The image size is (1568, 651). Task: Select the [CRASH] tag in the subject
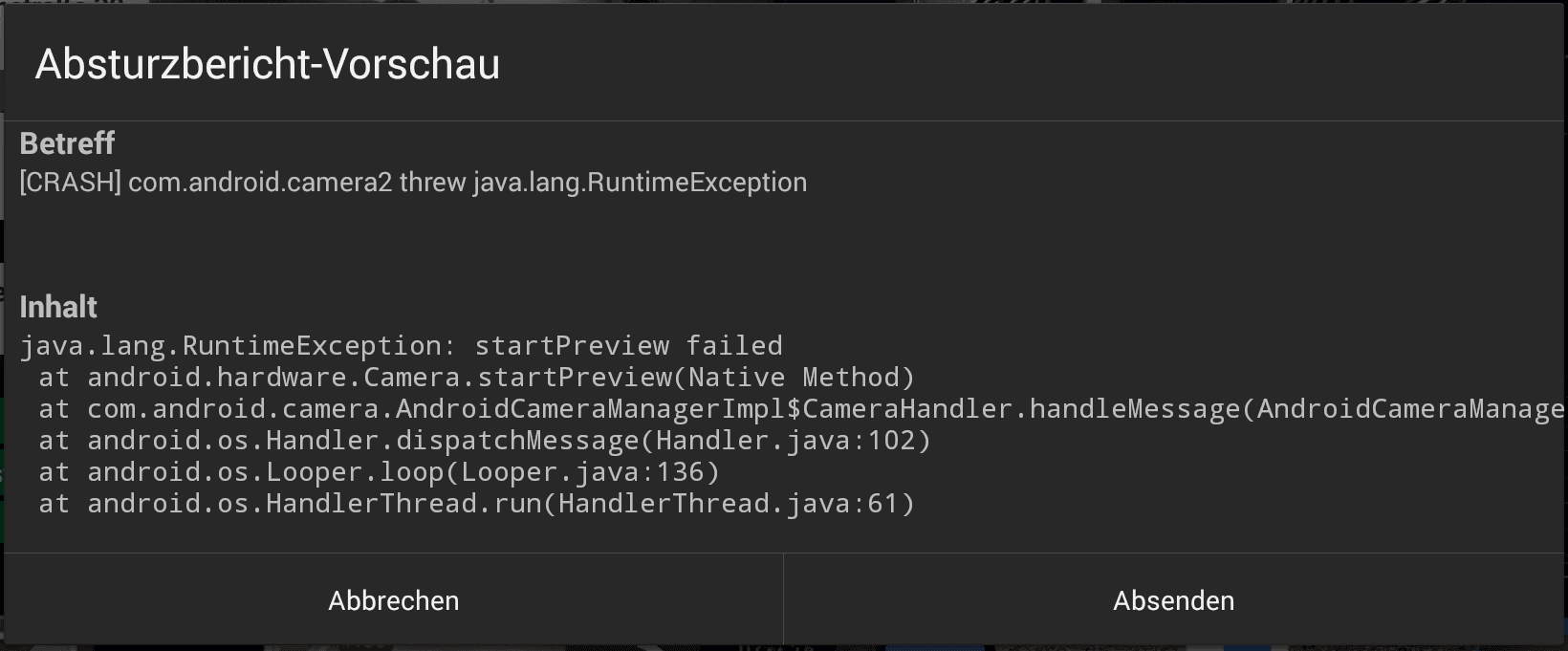pos(71,183)
